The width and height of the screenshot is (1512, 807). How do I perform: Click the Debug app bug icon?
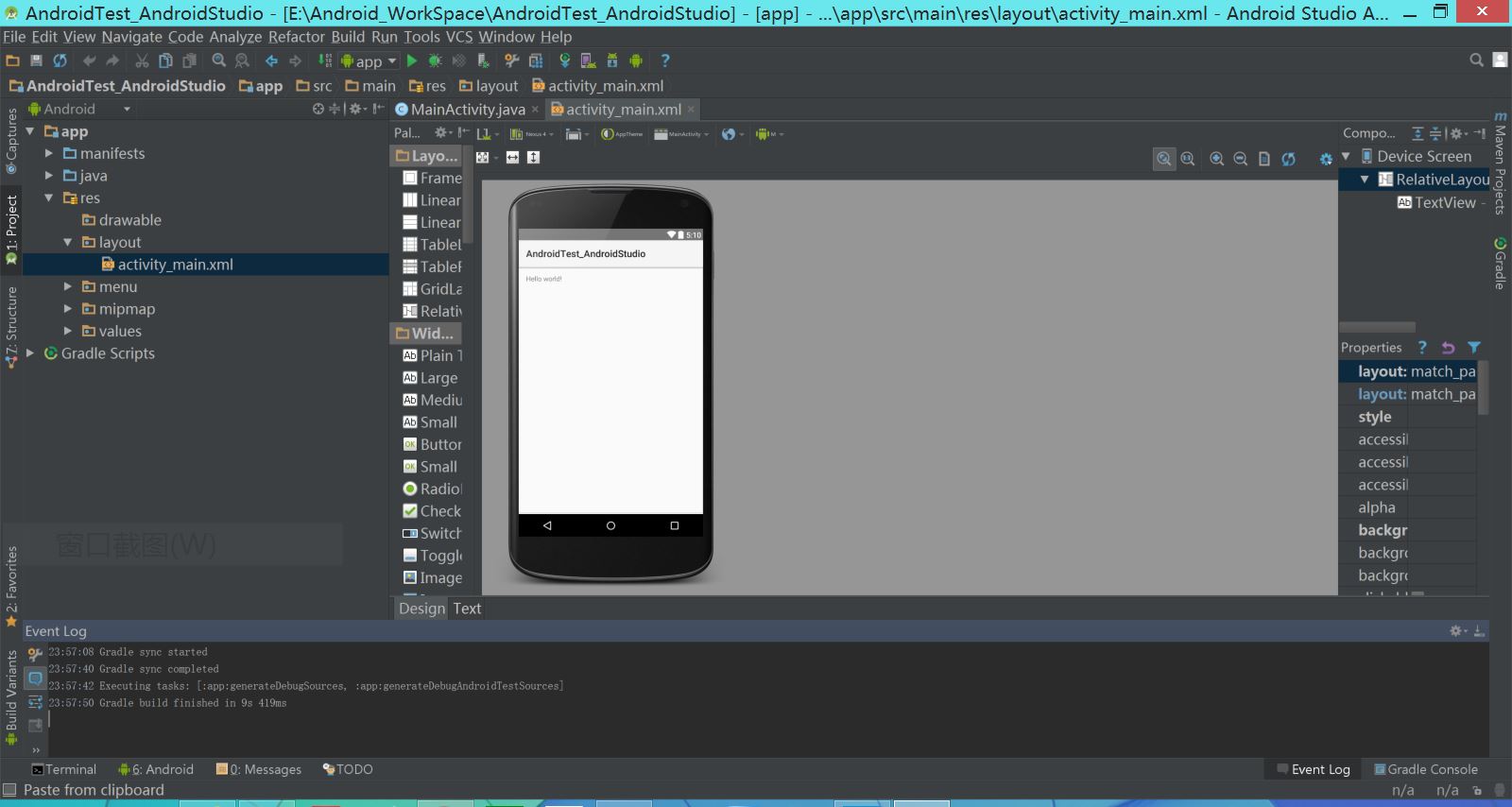[x=435, y=60]
